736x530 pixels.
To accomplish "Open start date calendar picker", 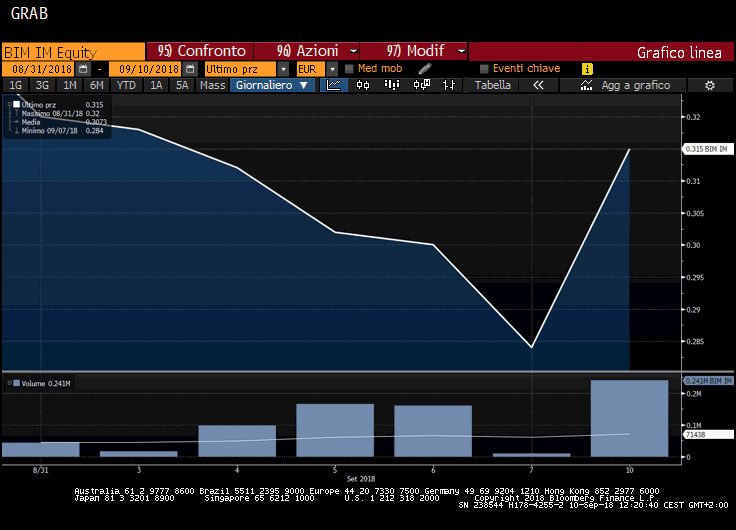I will click(x=83, y=69).
